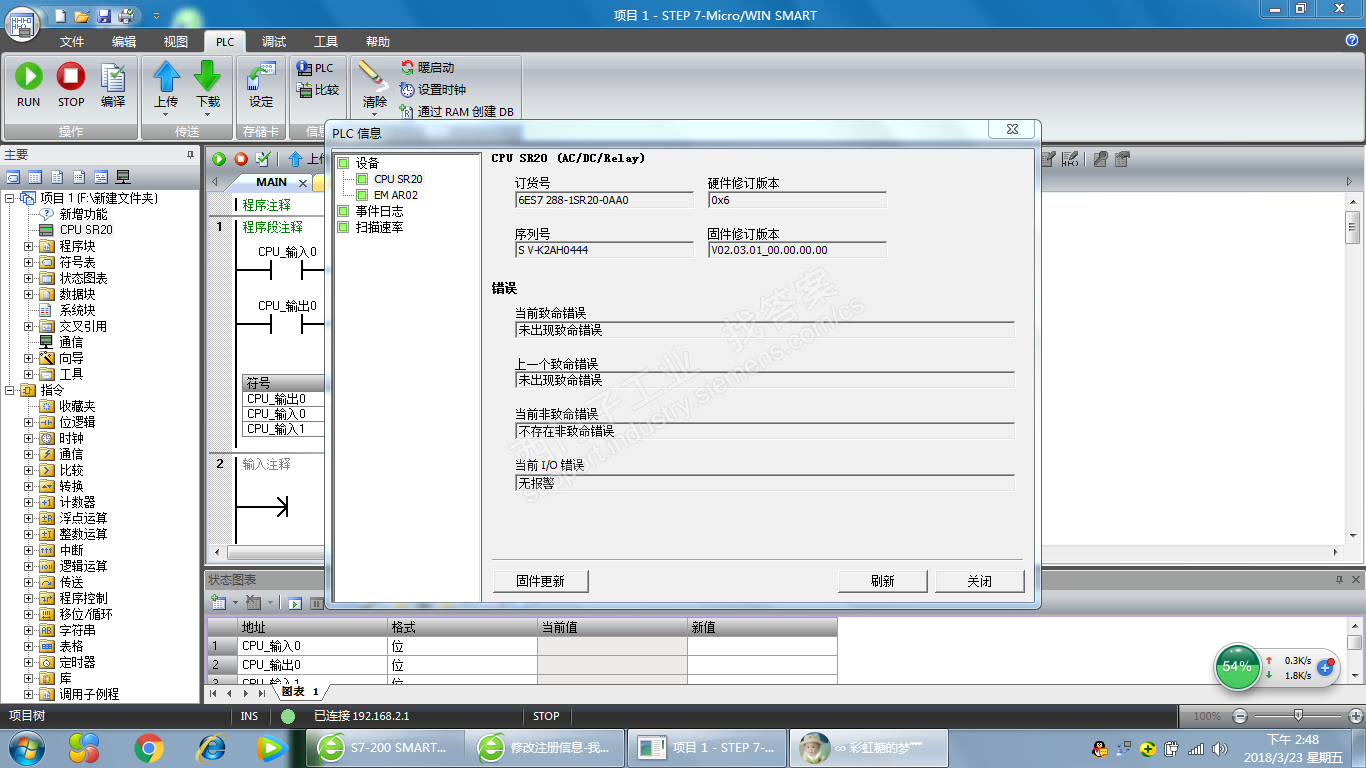Select 扫描速率 in PLC 信息 tree
Viewport: 1366px width, 768px height.
point(379,227)
